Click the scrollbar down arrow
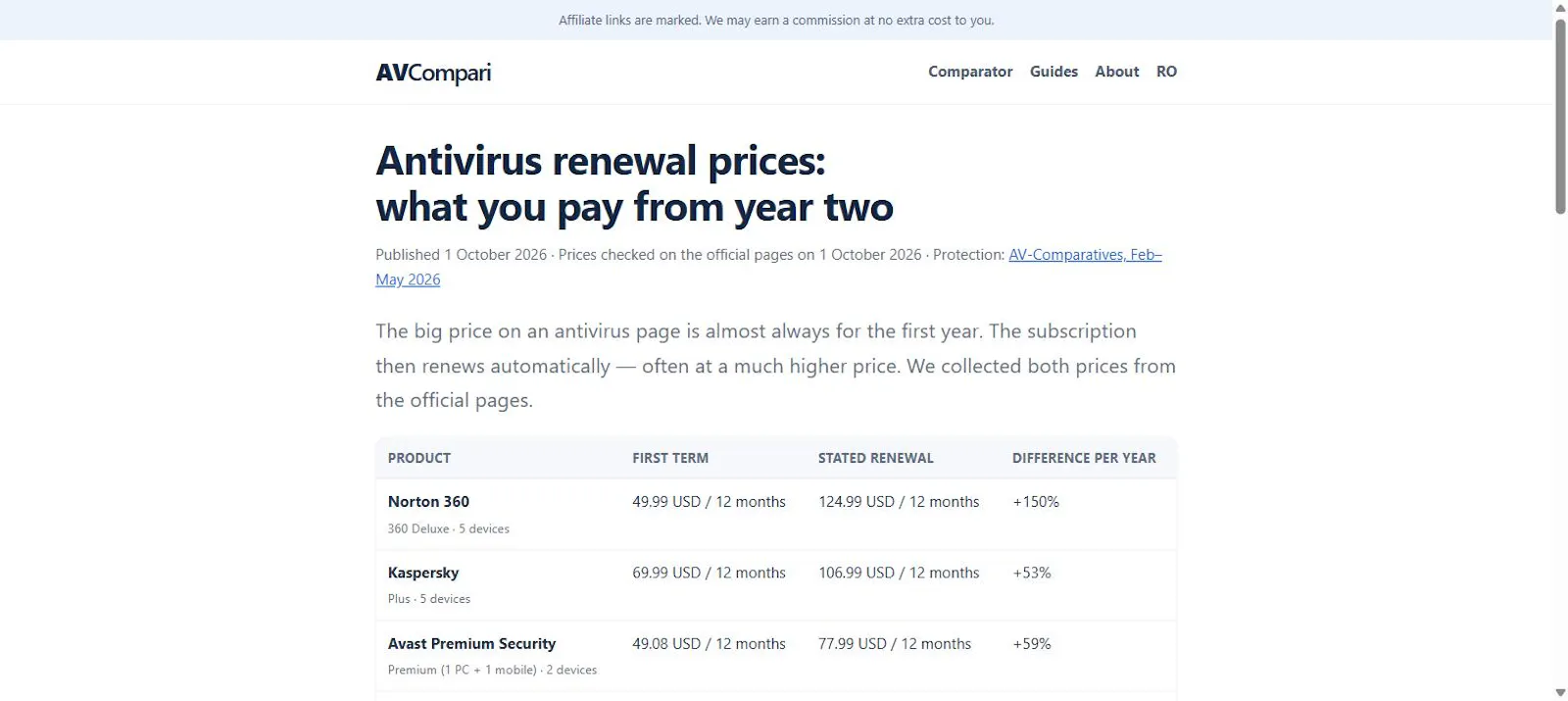 [x=1560, y=693]
